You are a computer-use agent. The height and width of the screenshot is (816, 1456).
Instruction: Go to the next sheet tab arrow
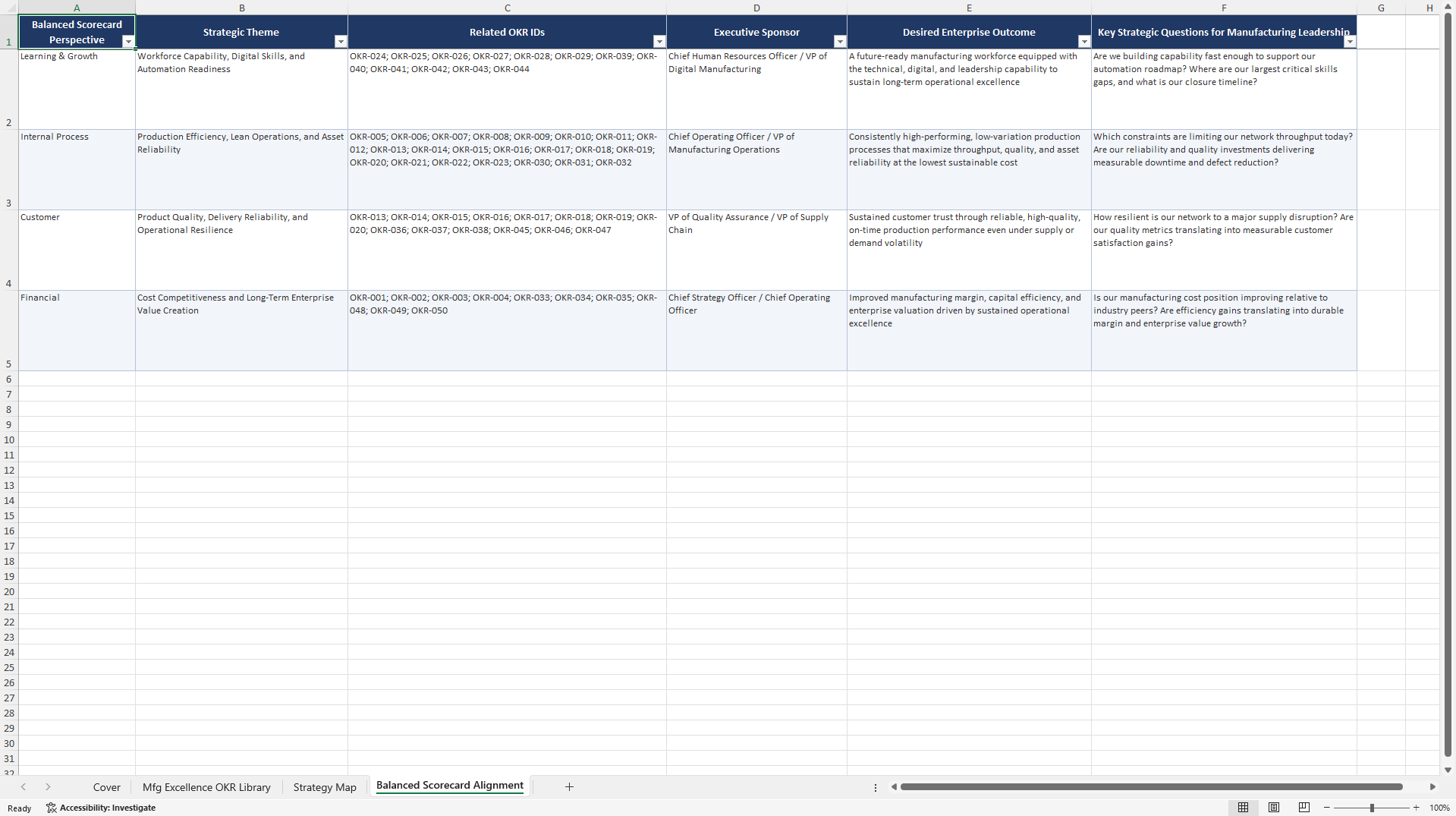[48, 787]
